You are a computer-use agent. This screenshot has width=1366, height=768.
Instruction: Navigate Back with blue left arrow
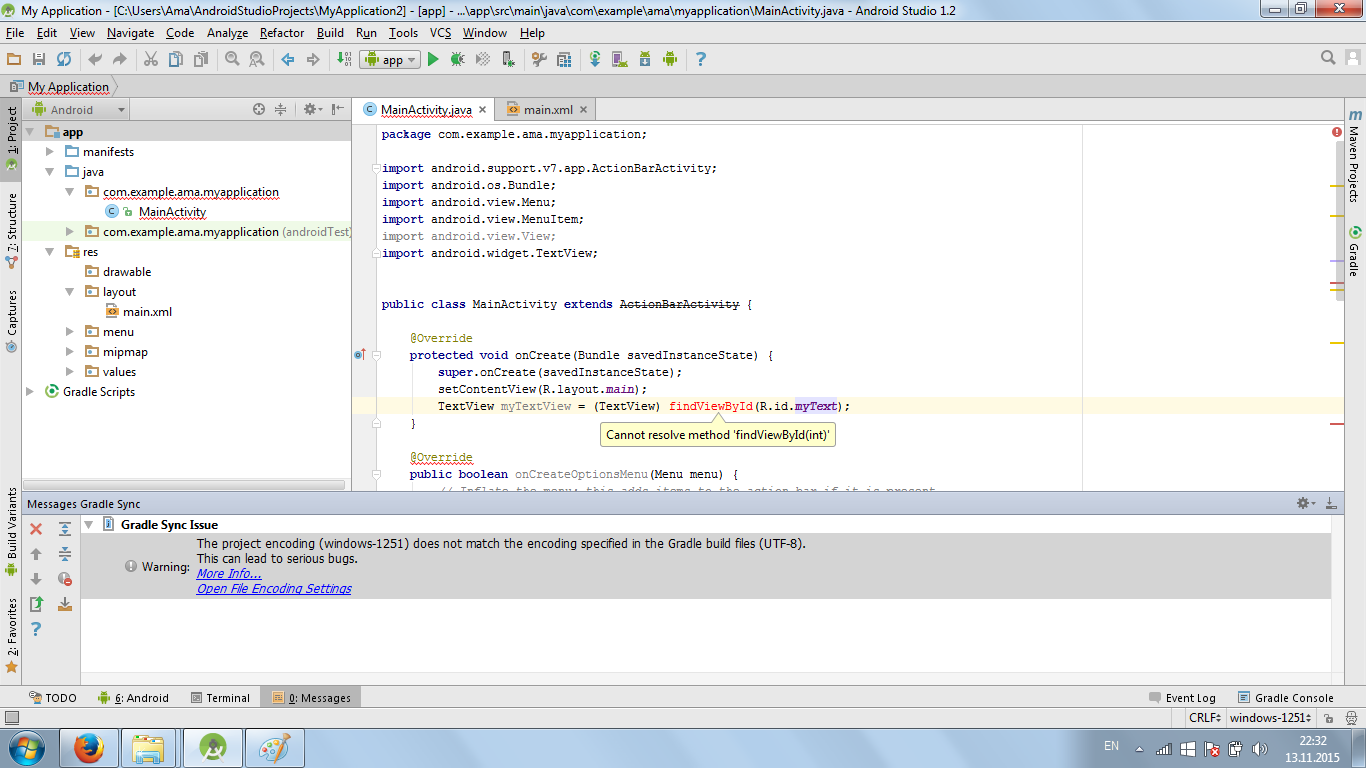[x=288, y=59]
